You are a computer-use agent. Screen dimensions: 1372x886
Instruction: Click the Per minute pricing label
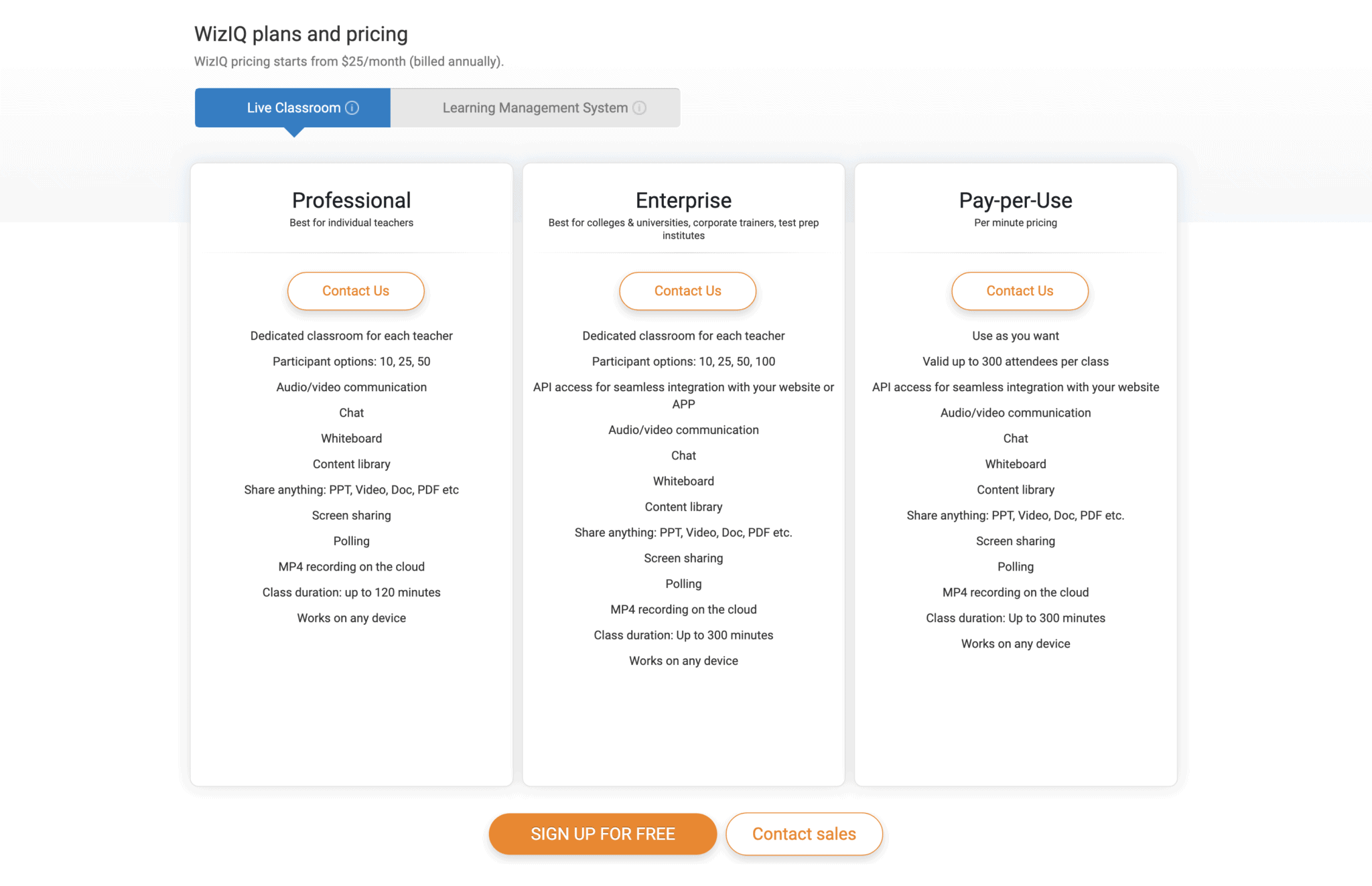[x=1015, y=222]
